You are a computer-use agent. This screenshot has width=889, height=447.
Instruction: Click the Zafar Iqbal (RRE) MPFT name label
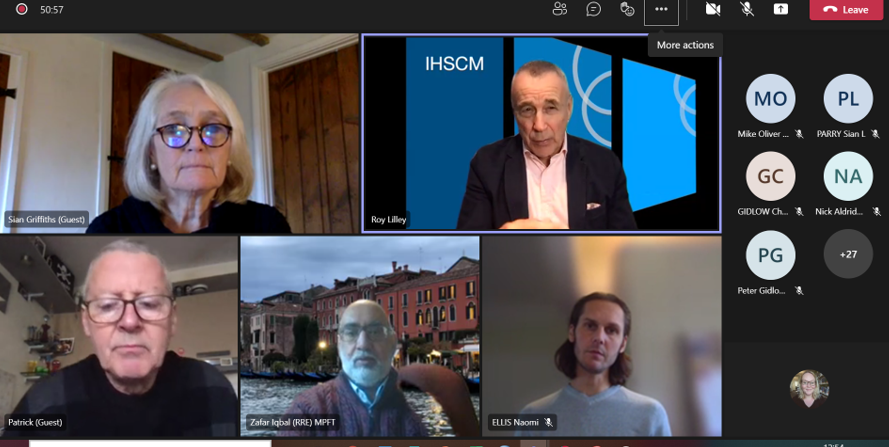[293, 422]
